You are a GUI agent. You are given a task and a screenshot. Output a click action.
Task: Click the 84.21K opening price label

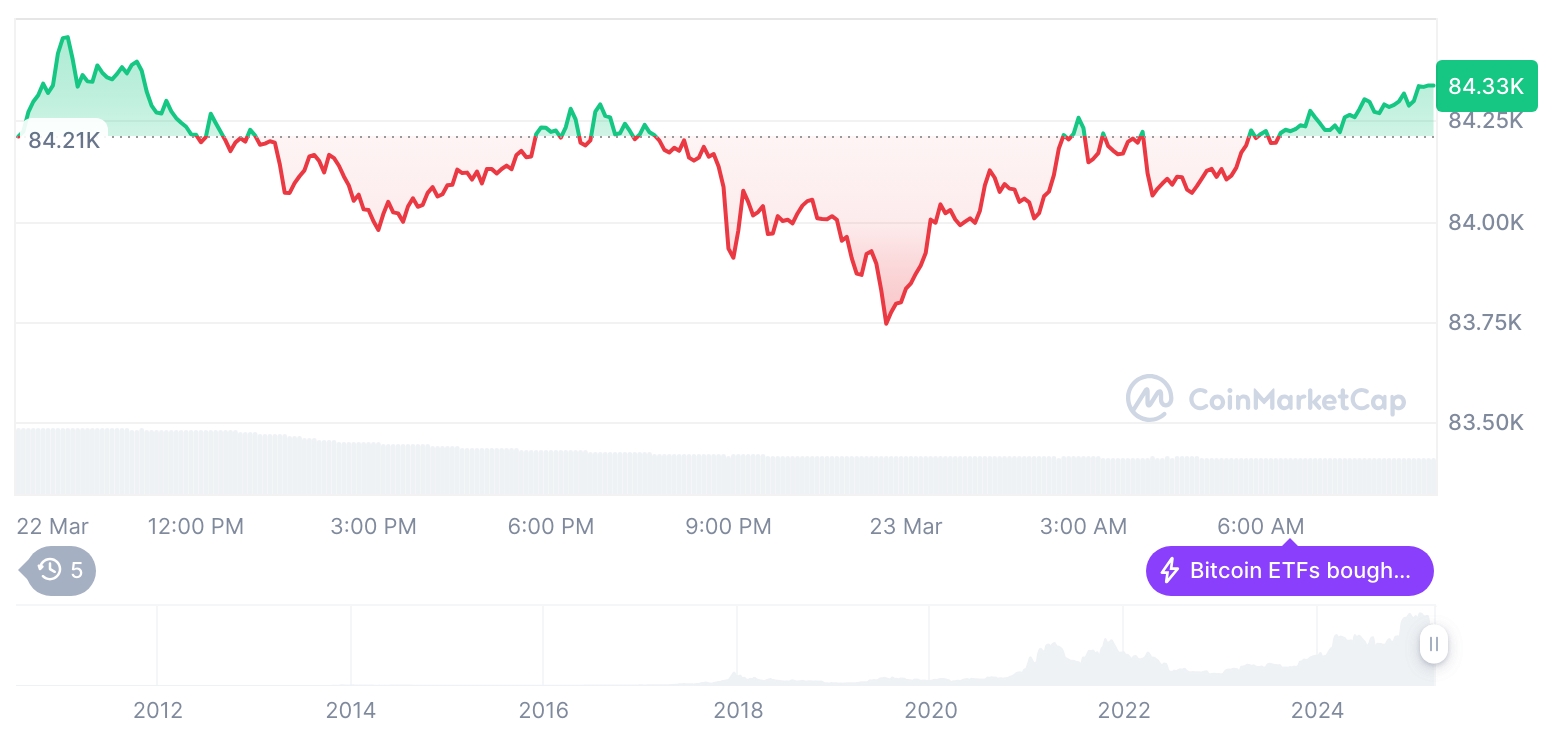tap(64, 140)
